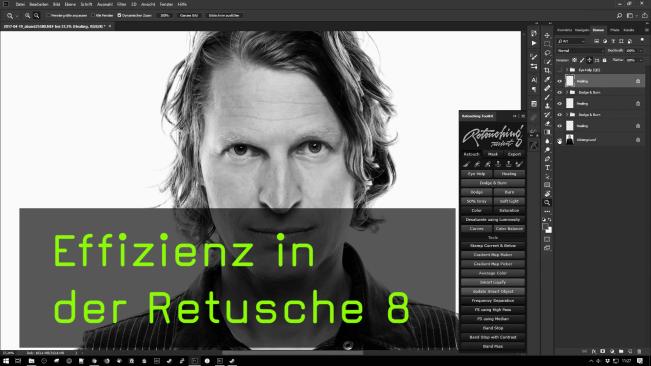Screen dimensions: 651x366
Task: Open the Datei menu
Action: (20, 4)
